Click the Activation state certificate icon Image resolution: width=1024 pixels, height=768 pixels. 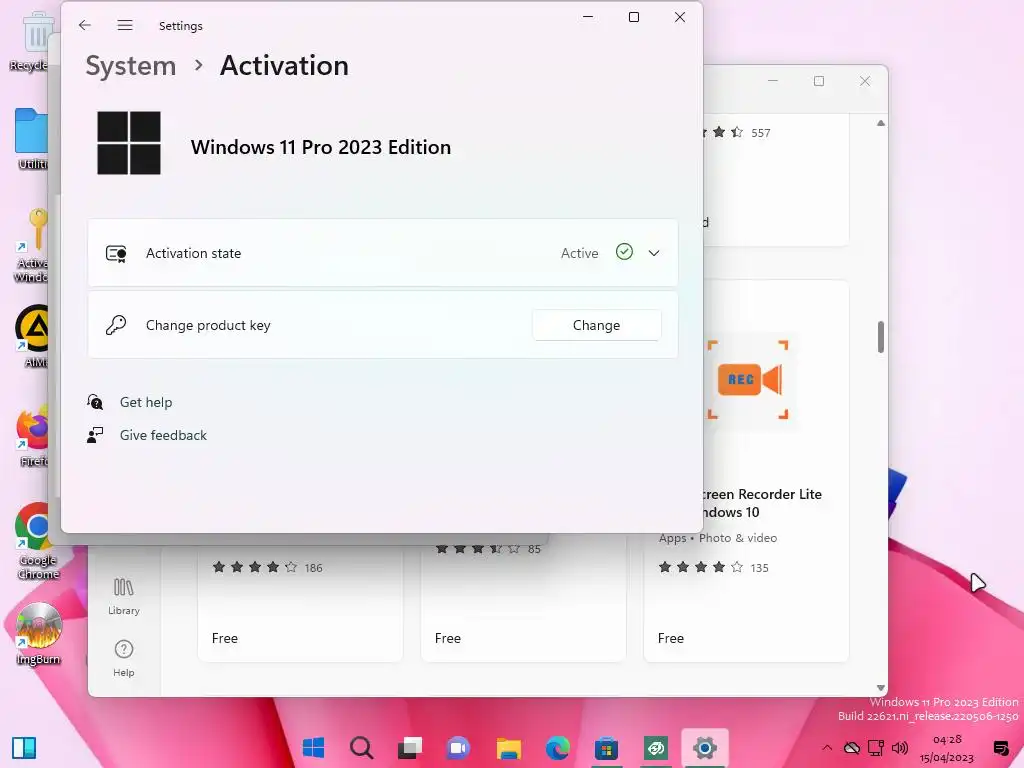116,253
